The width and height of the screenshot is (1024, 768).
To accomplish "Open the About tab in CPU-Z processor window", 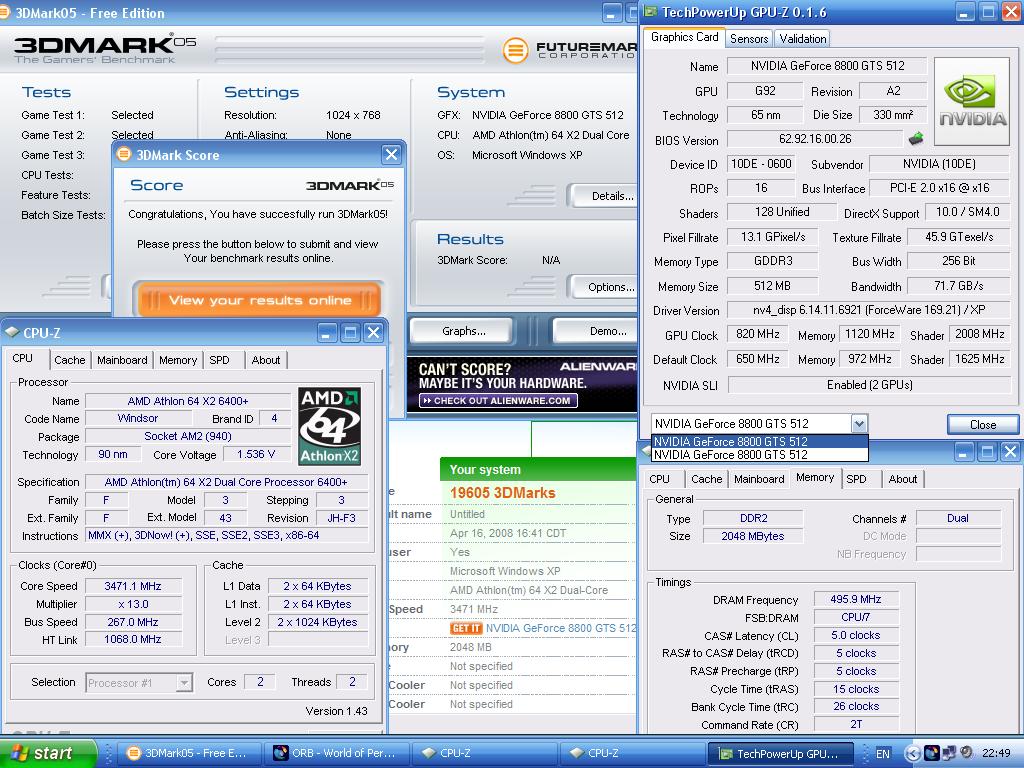I will coord(266,360).
